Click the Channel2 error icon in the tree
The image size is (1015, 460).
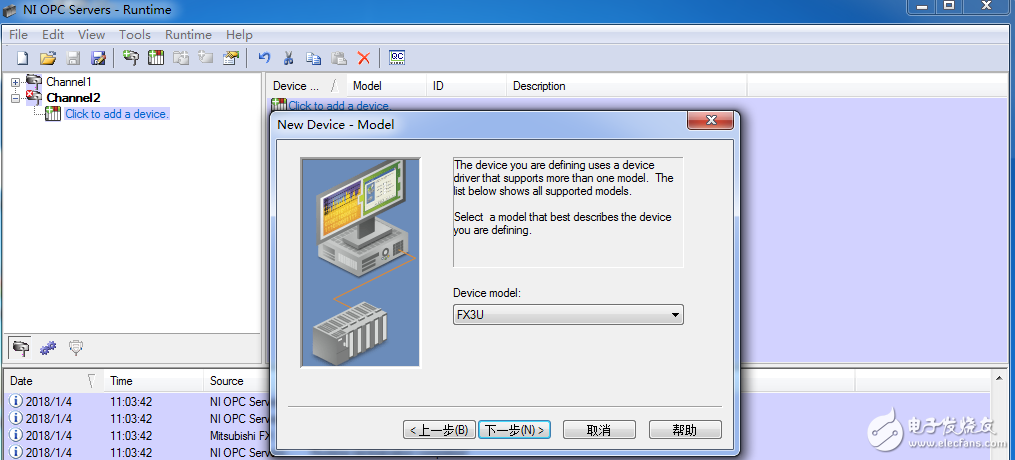point(34,98)
